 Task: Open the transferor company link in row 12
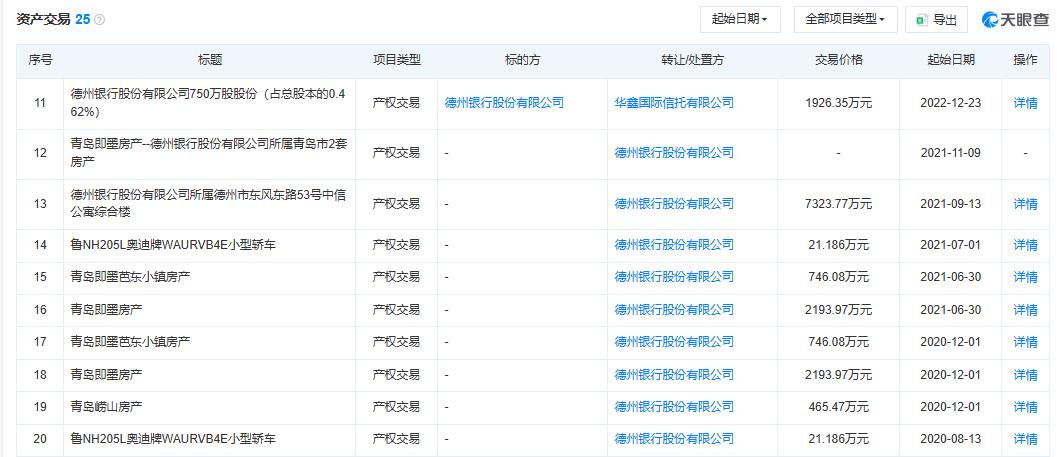tap(673, 153)
